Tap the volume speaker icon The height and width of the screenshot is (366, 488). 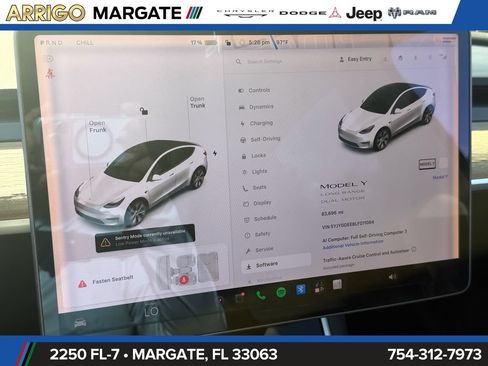tap(393, 277)
